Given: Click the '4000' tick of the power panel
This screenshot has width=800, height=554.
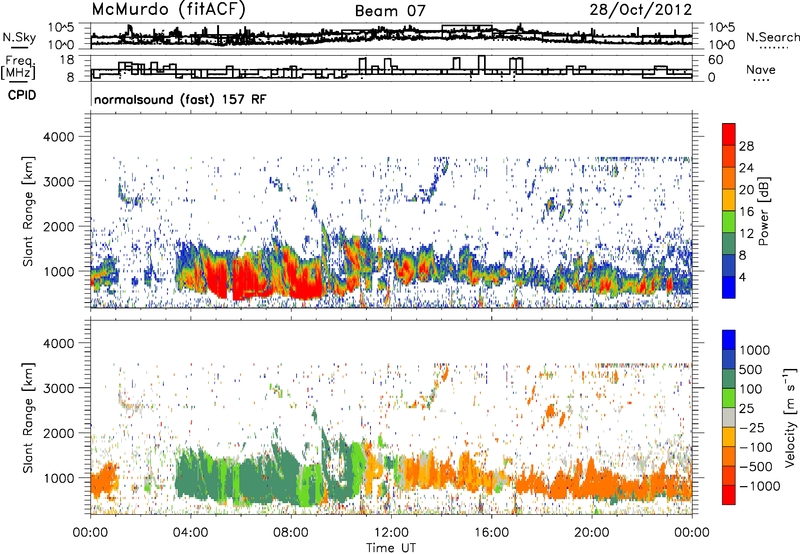Looking at the screenshot, I should [x=59, y=137].
